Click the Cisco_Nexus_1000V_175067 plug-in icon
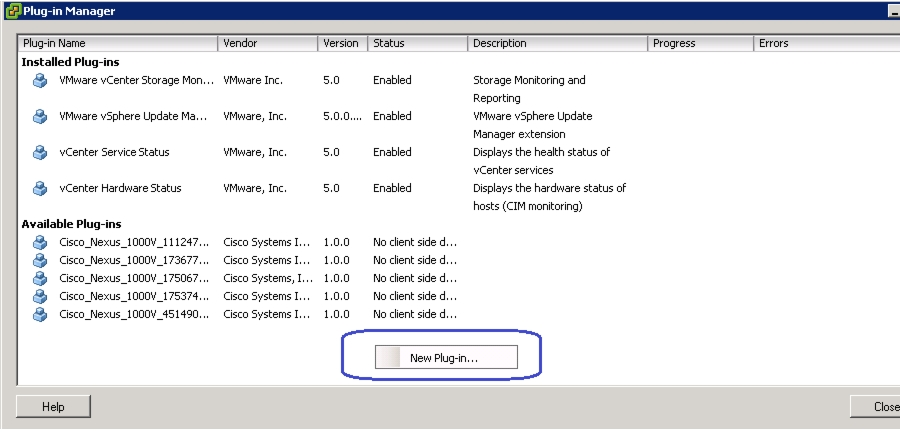The width and height of the screenshot is (900, 432). coord(40,279)
